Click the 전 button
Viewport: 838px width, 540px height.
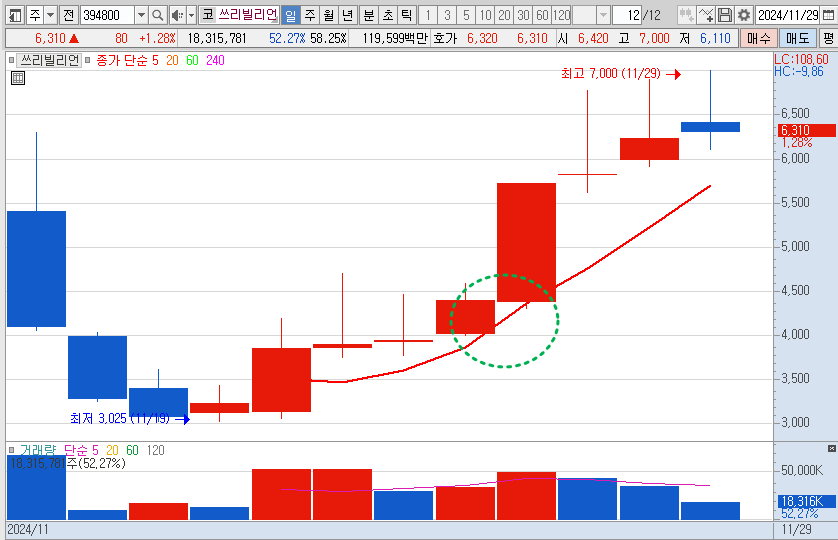click(x=68, y=15)
